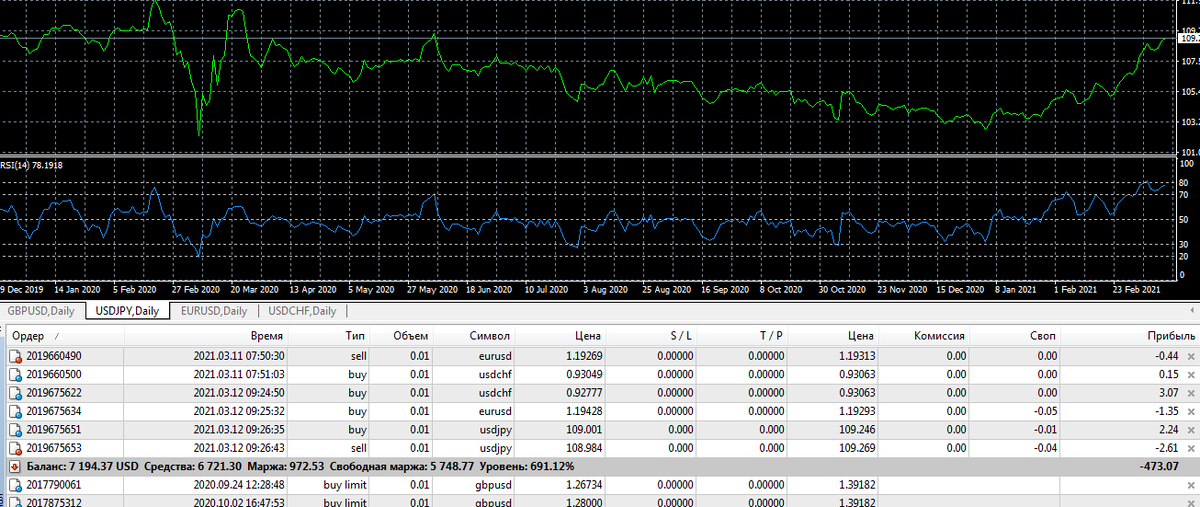1200x507 pixels.
Task: Select order number 2019675622
Action: point(54,393)
